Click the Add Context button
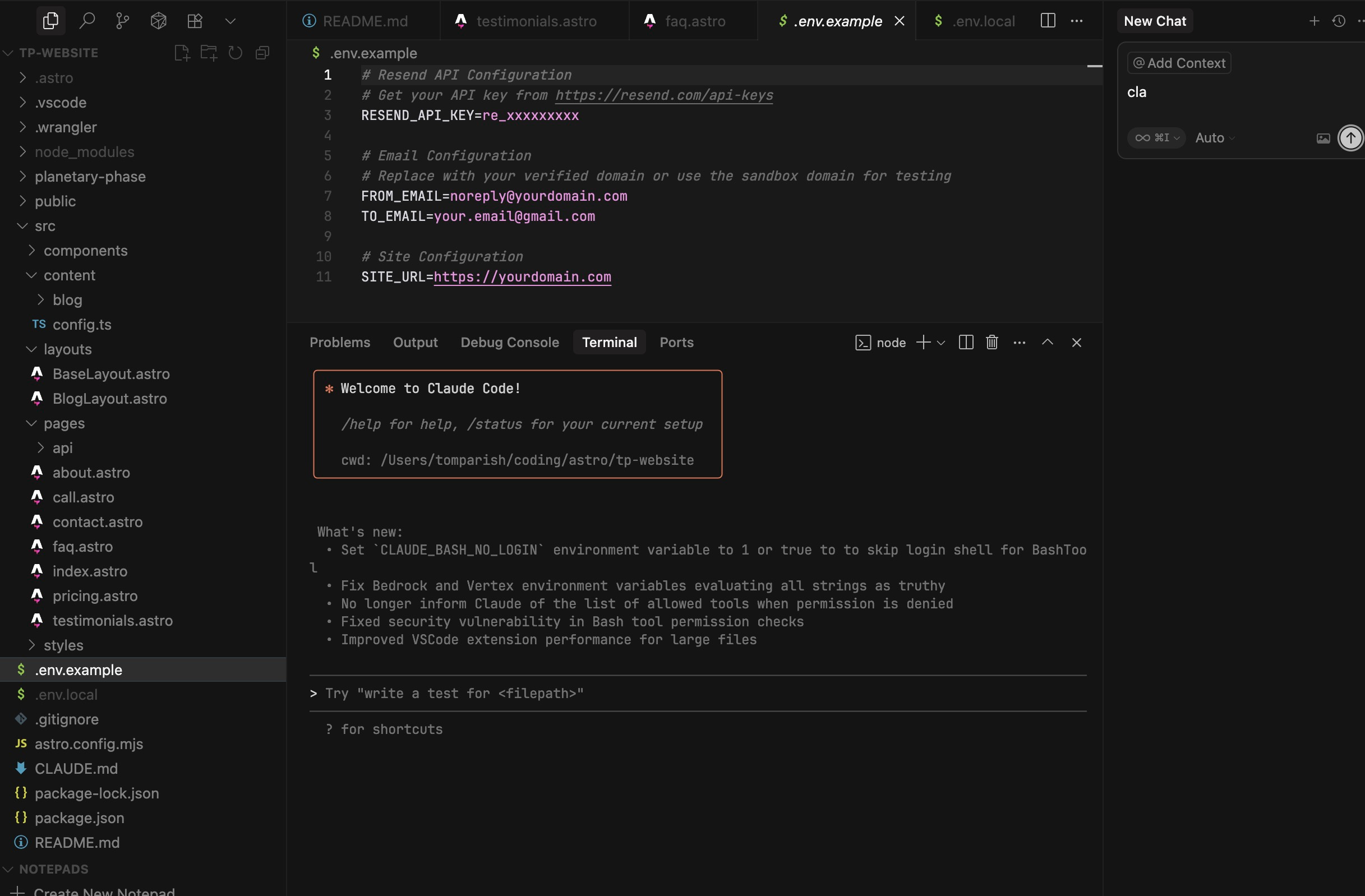 click(x=1179, y=63)
